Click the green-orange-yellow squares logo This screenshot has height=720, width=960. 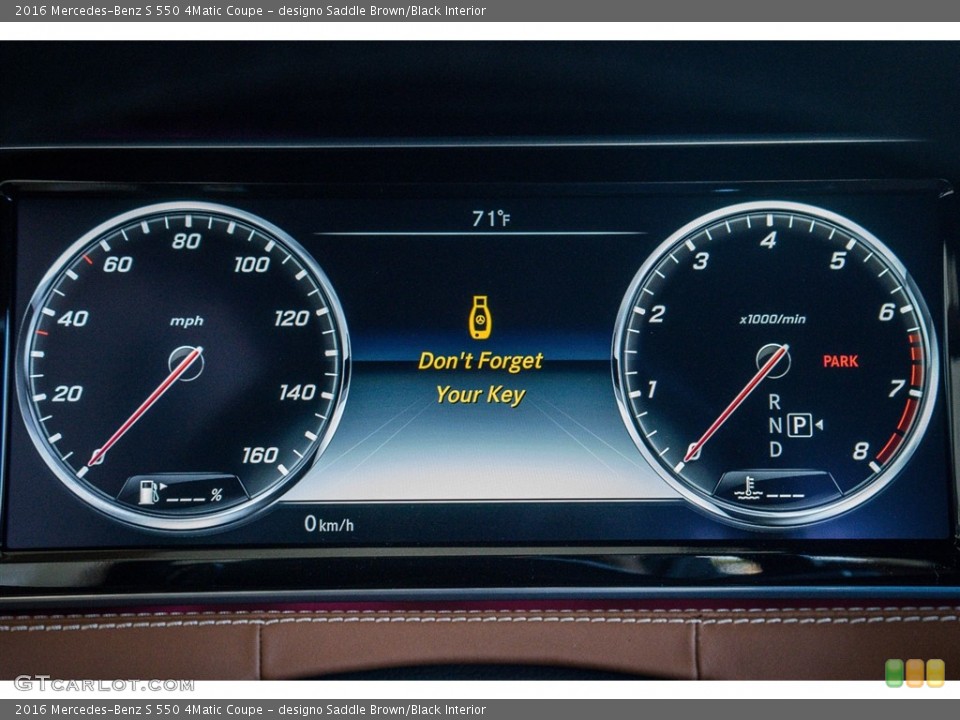click(915, 673)
